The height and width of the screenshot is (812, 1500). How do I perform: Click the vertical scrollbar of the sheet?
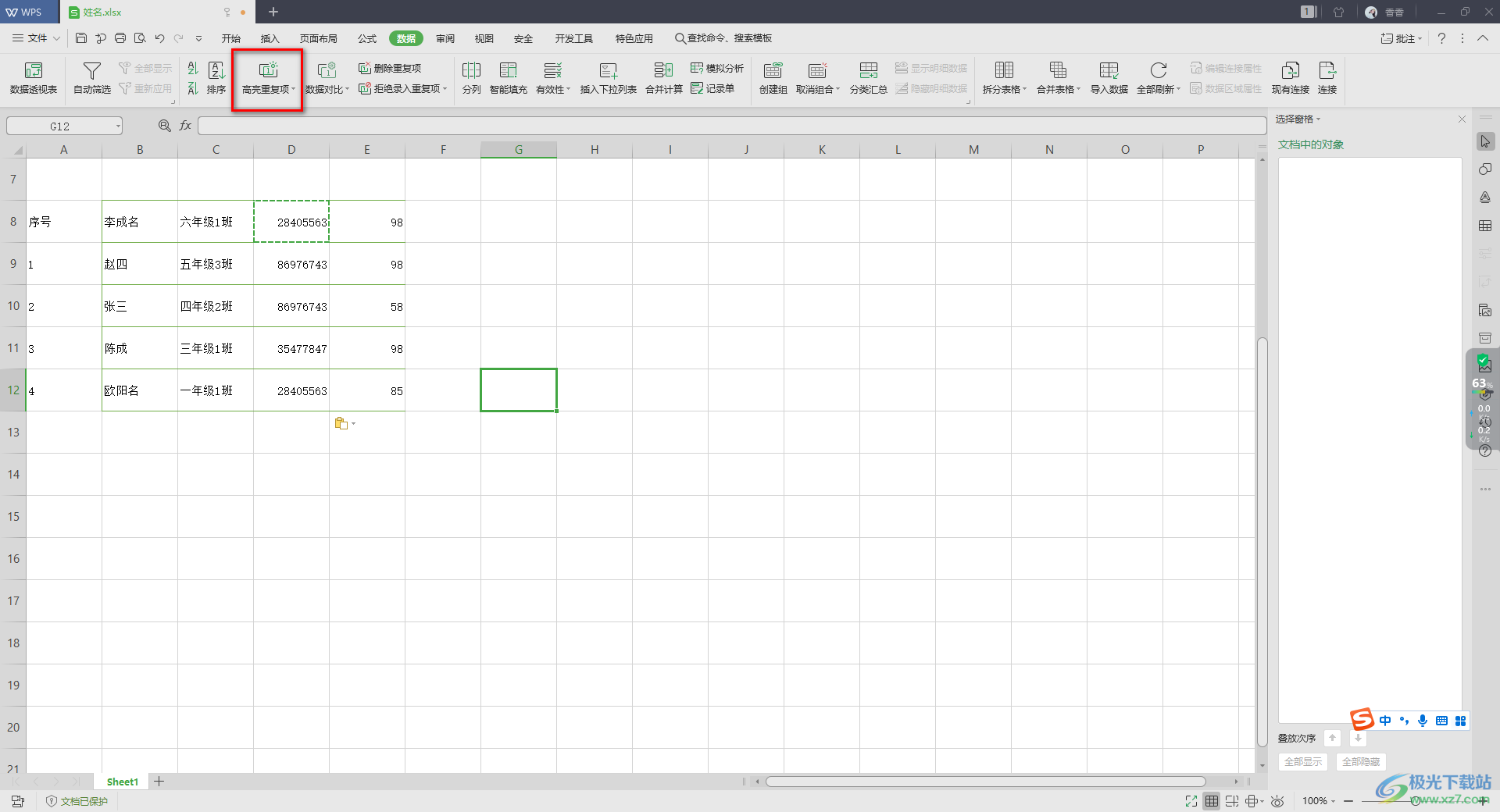point(1262,542)
